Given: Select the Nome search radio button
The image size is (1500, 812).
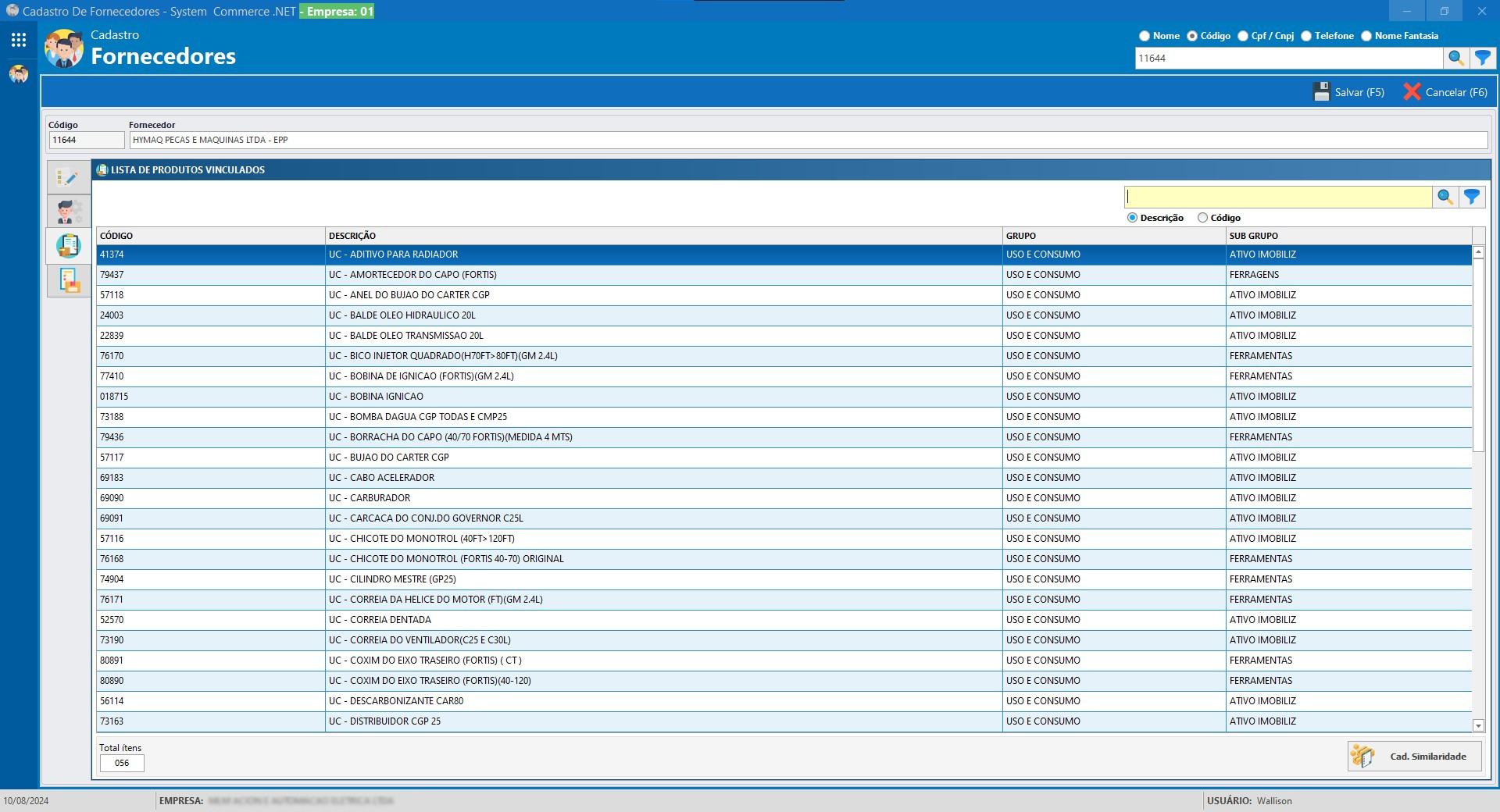Looking at the screenshot, I should click(1145, 36).
